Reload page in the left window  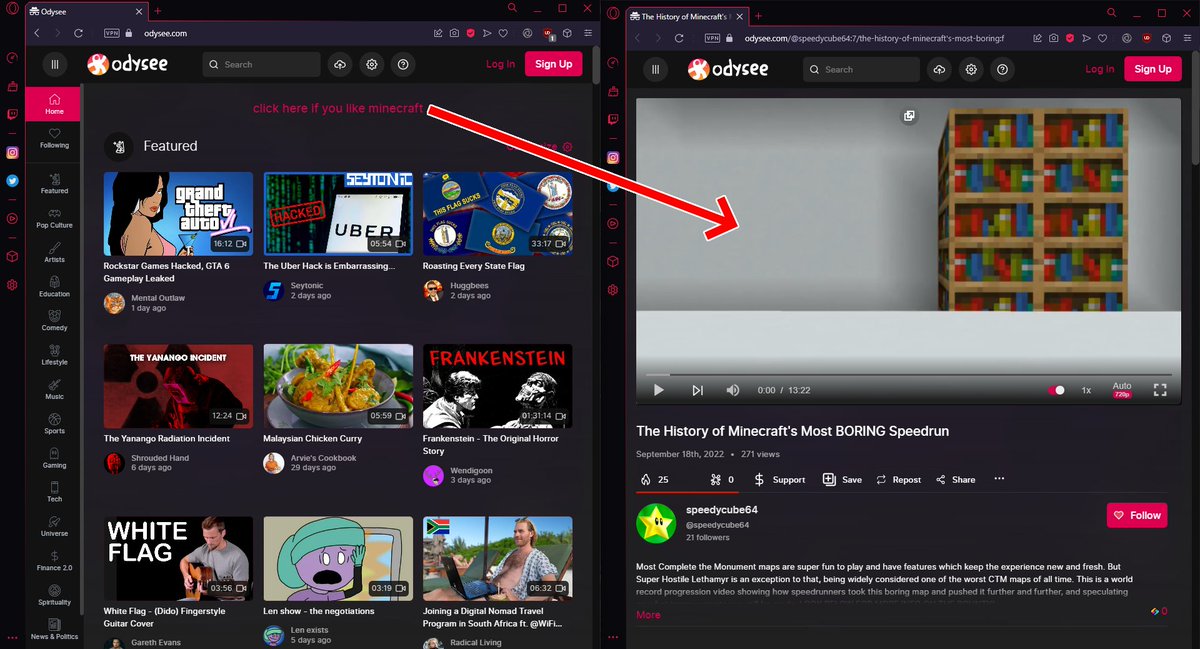(x=79, y=33)
